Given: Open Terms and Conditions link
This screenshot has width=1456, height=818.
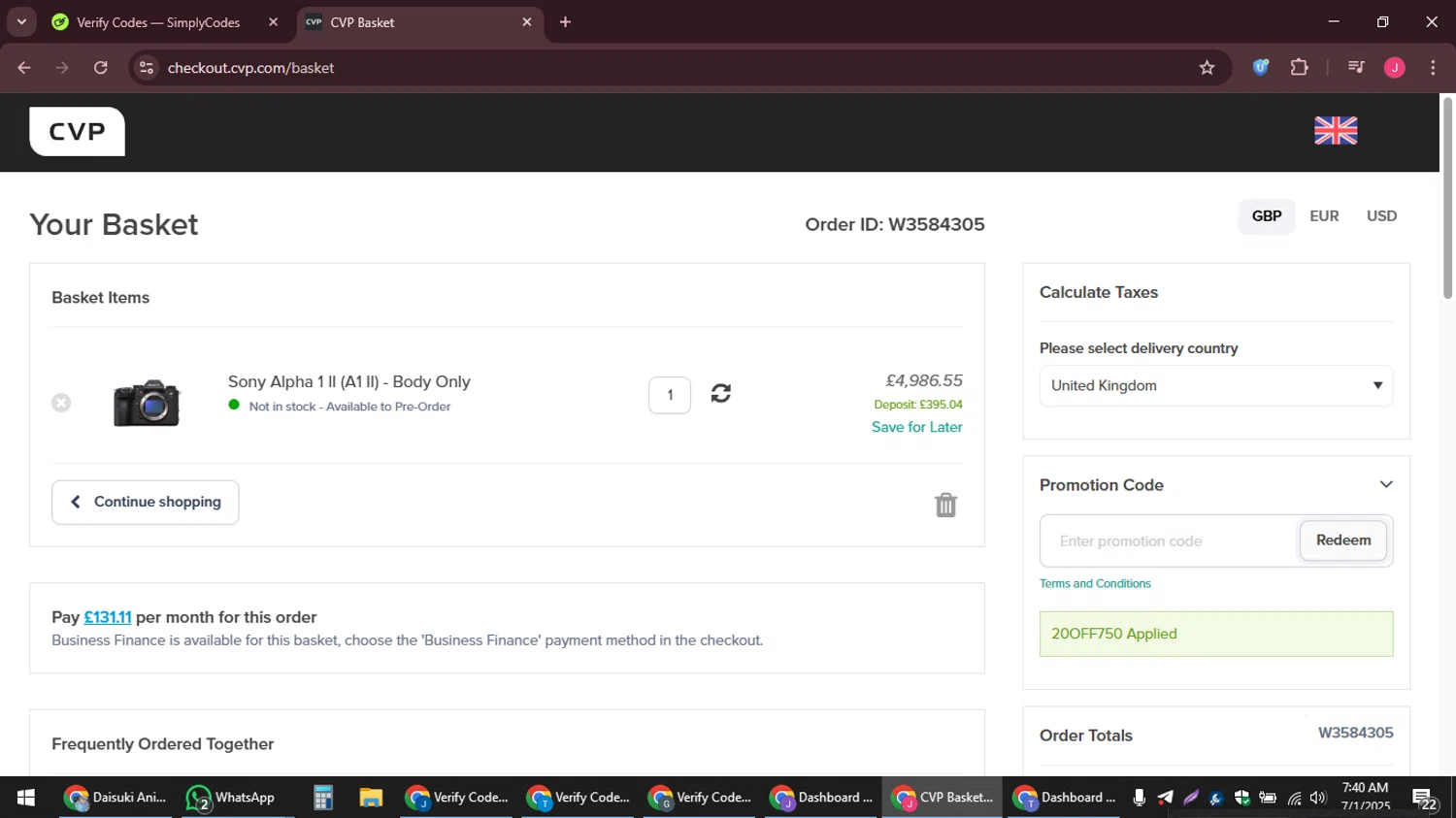Looking at the screenshot, I should [x=1095, y=584].
